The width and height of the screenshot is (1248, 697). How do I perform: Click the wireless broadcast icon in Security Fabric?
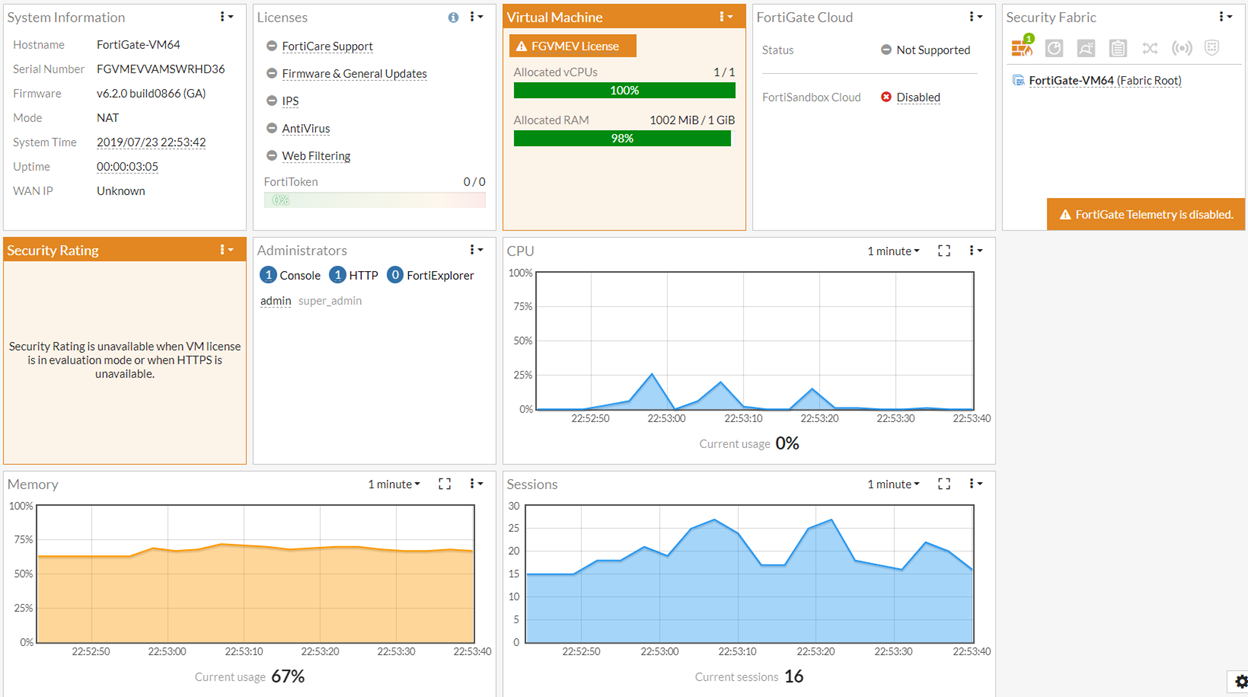click(x=1182, y=48)
